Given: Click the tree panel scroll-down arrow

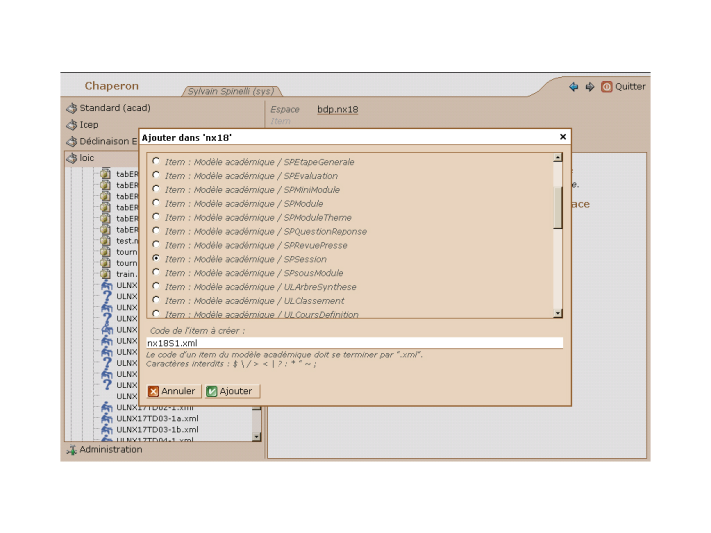Looking at the screenshot, I should click(x=256, y=437).
